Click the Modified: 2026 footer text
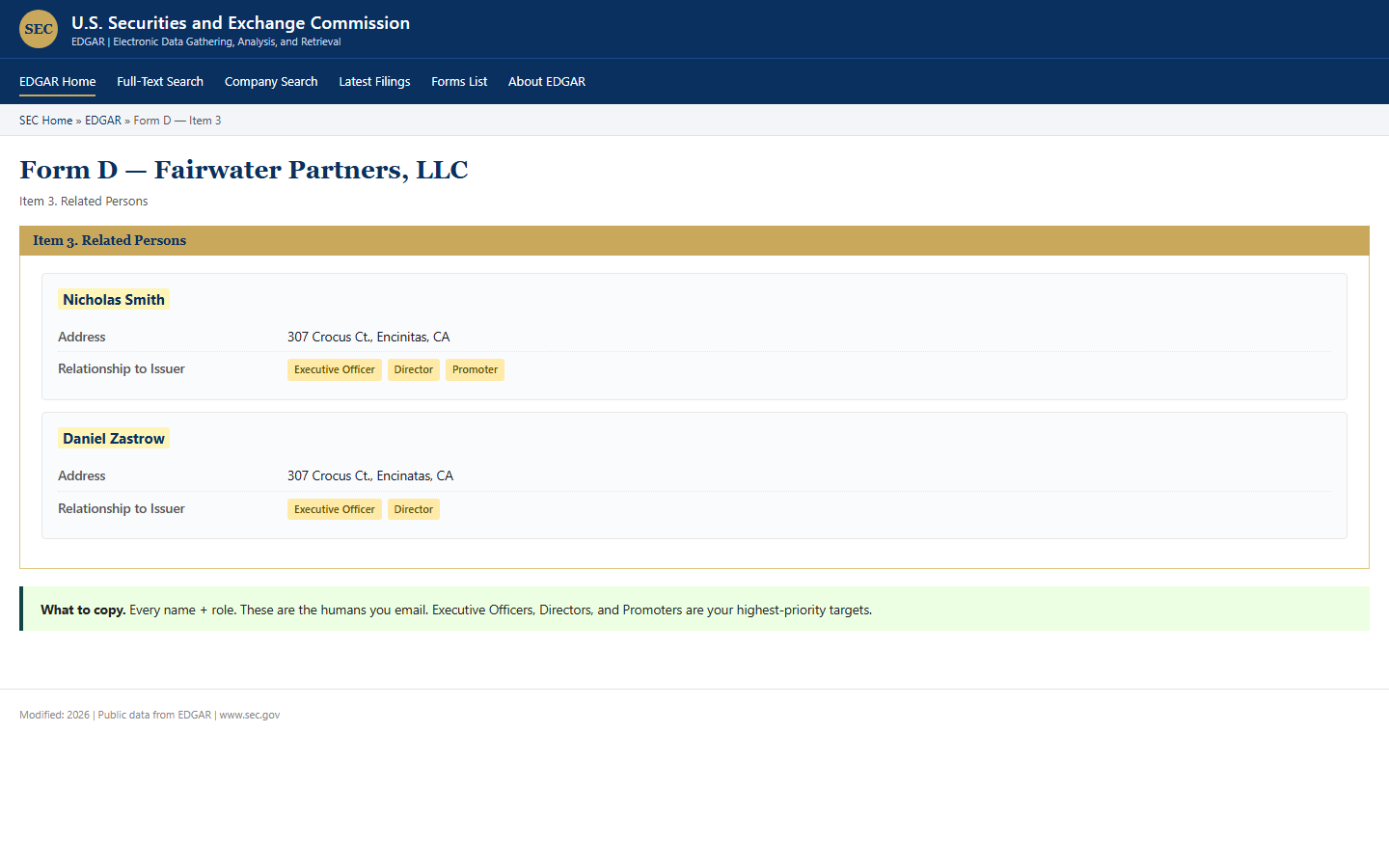This screenshot has height=868, width=1389. 150,715
